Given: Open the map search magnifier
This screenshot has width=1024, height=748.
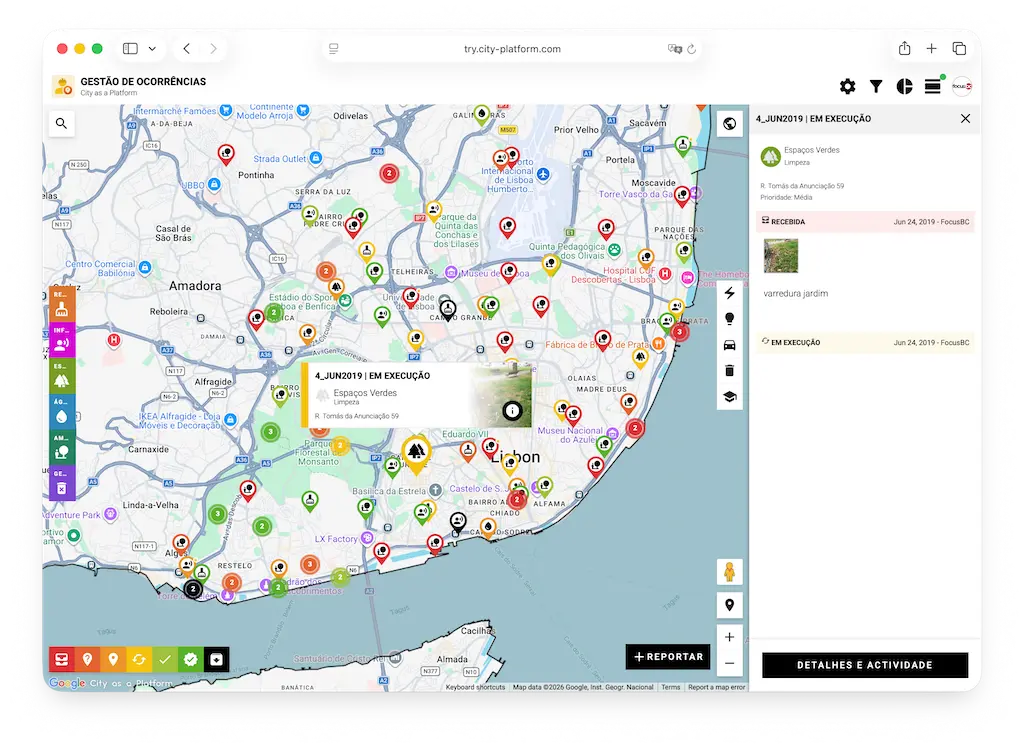Looking at the screenshot, I should [x=62, y=123].
